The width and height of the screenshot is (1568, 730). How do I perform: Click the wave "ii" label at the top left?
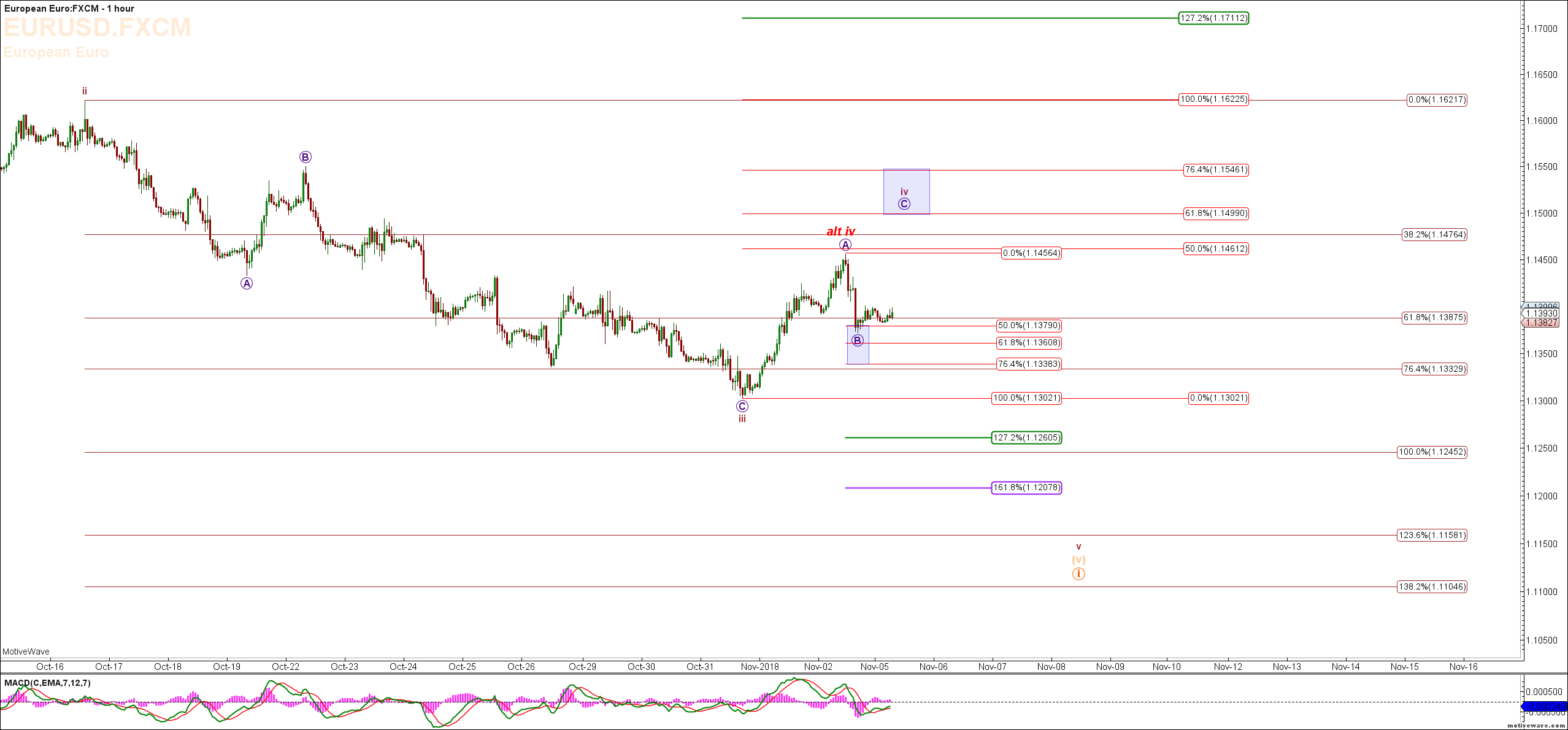click(x=85, y=91)
